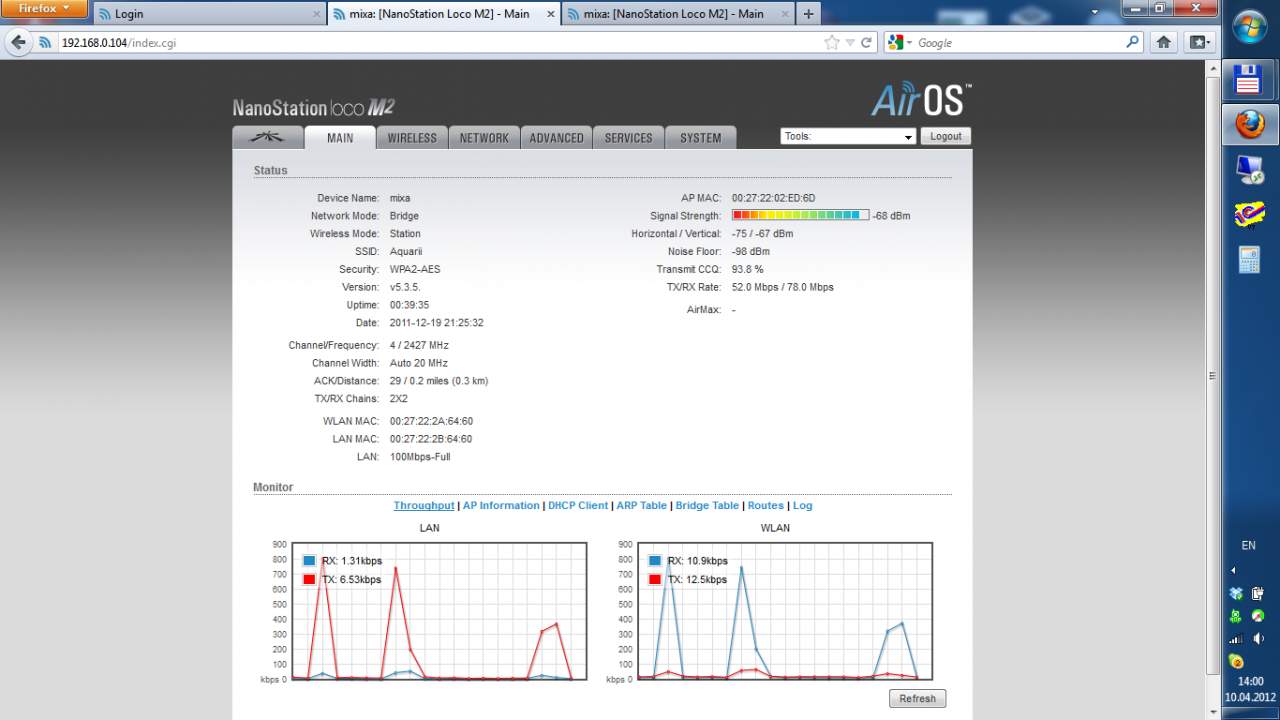1280x720 pixels.
Task: Click the Transmit CCQ value 93.8 %
Action: [748, 270]
